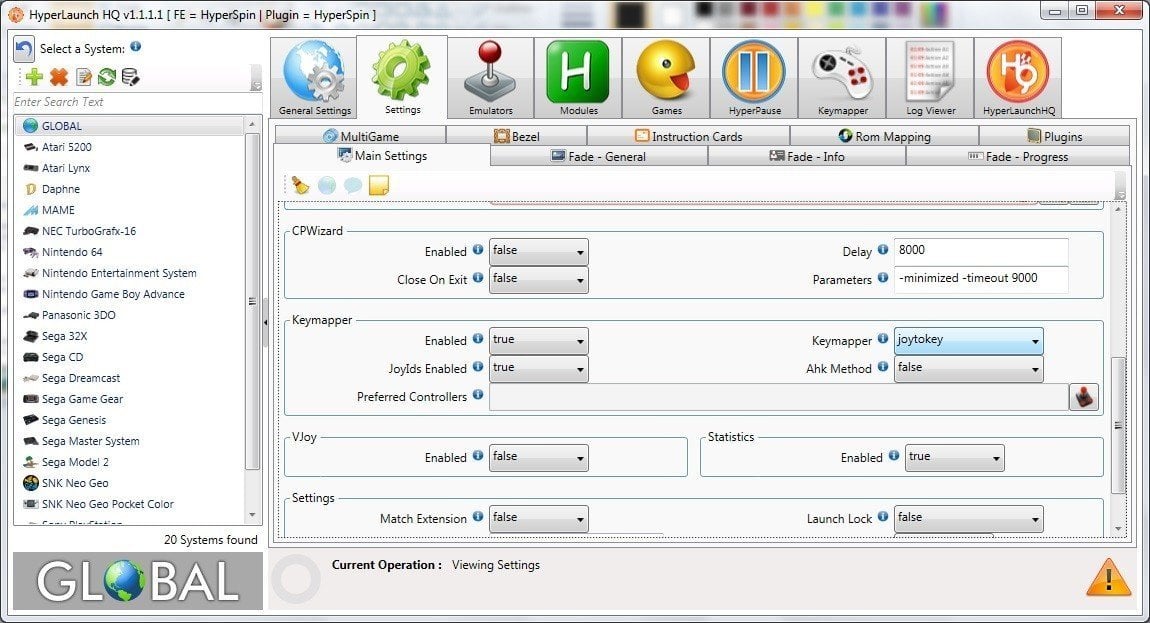
Task: Pick controllers with the joystick button
Action: tap(1084, 396)
